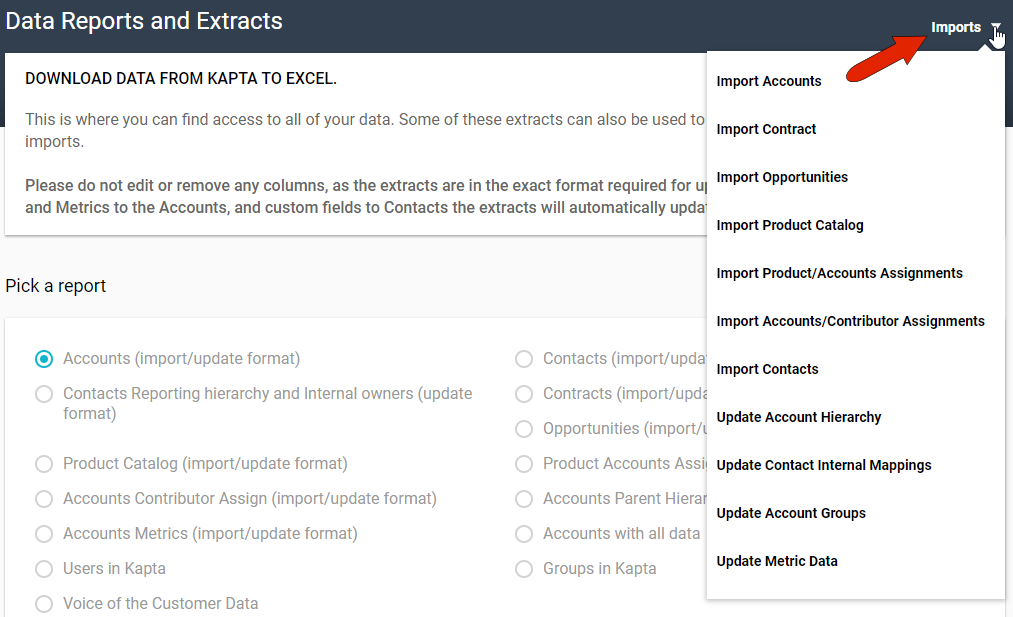Select Update Account Hierarchy

click(799, 417)
